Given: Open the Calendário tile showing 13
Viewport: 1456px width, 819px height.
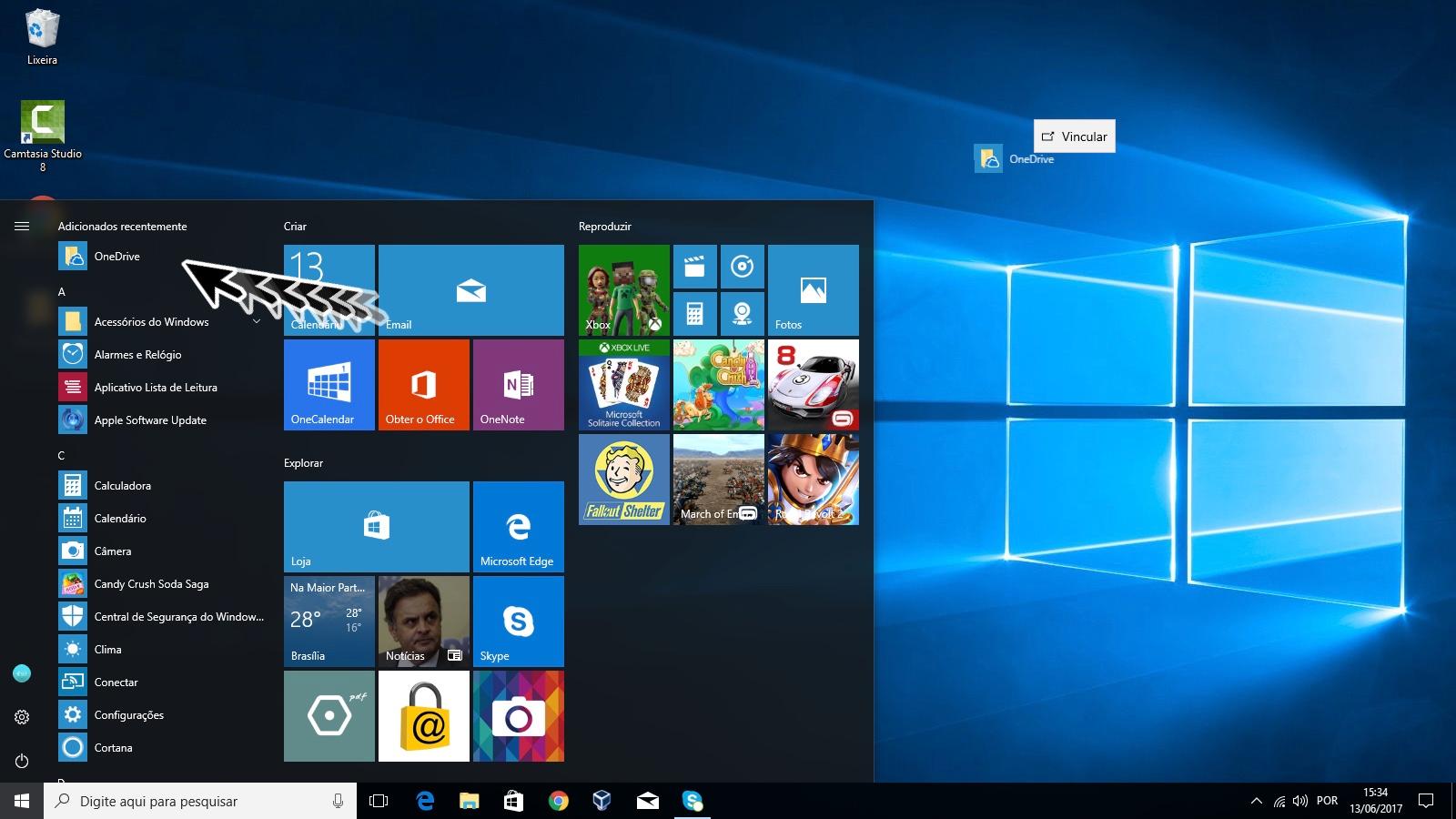Looking at the screenshot, I should click(x=329, y=290).
